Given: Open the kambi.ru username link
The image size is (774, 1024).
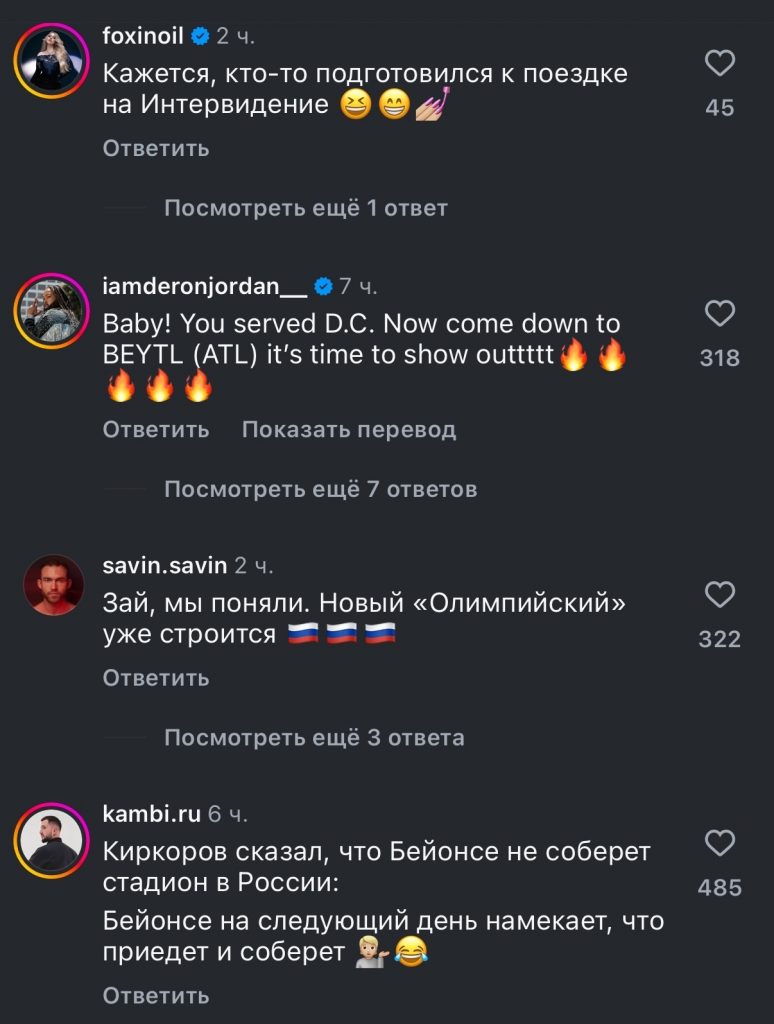Looking at the screenshot, I should (x=152, y=815).
